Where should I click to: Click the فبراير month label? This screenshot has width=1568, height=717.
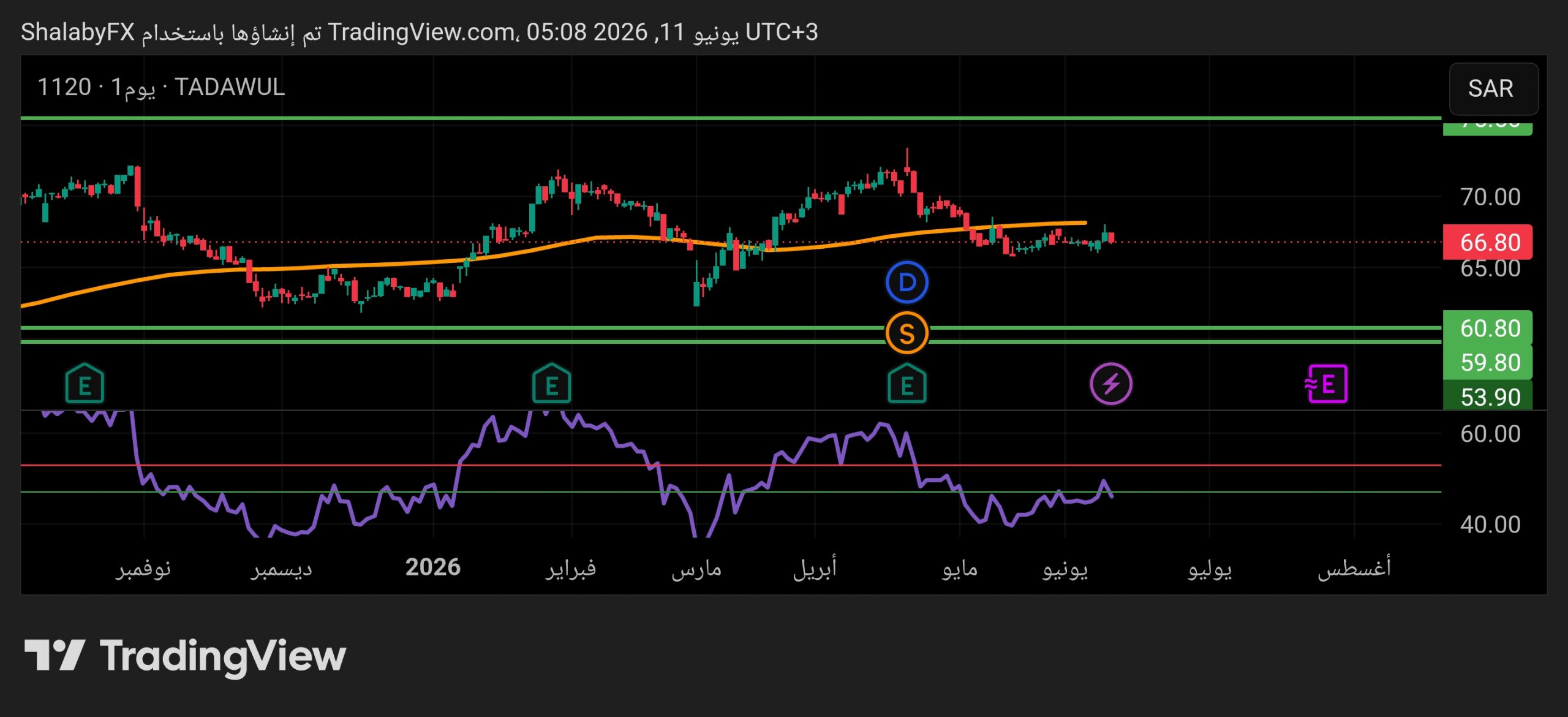(x=571, y=569)
